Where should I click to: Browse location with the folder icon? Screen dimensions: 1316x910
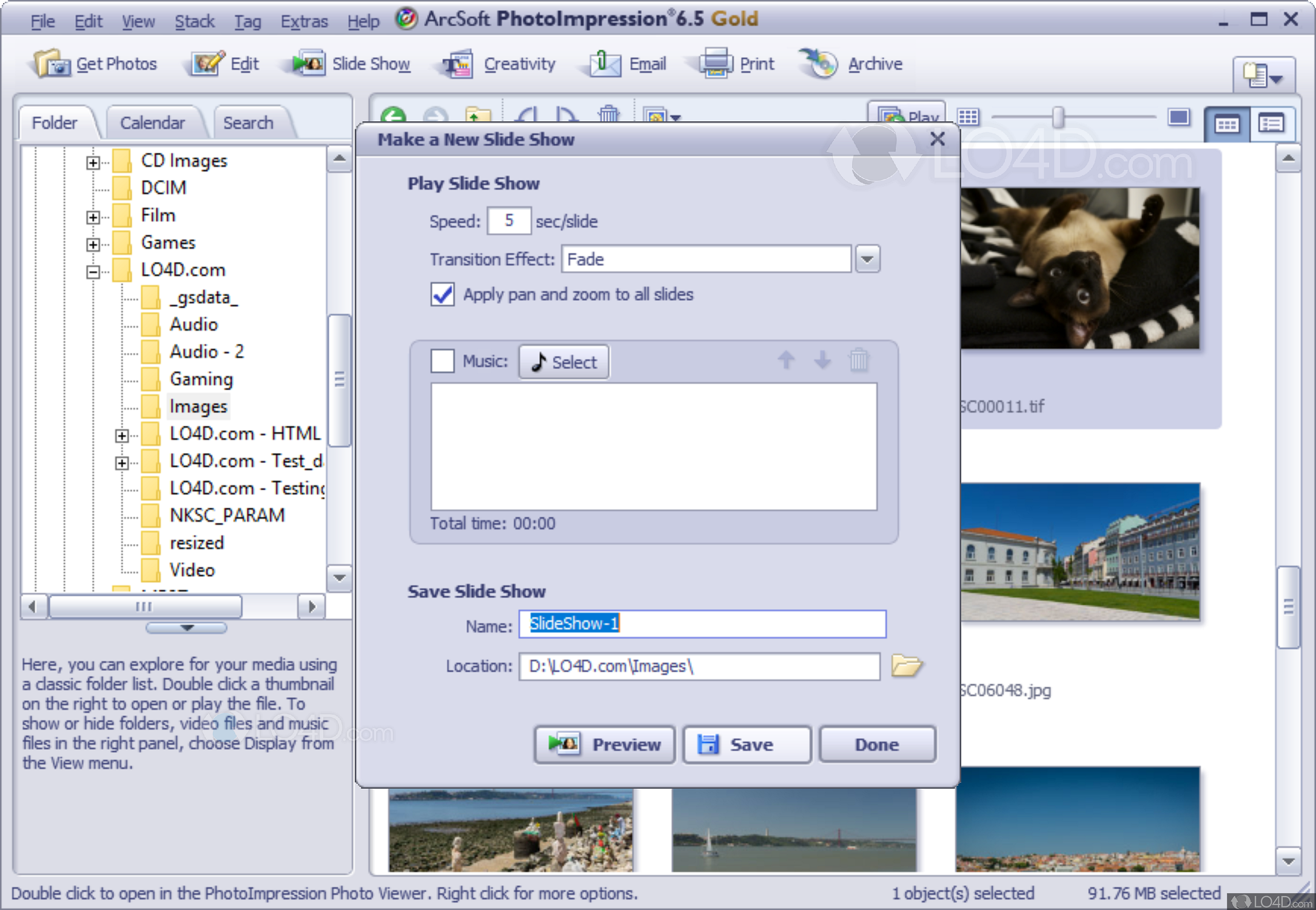906,666
